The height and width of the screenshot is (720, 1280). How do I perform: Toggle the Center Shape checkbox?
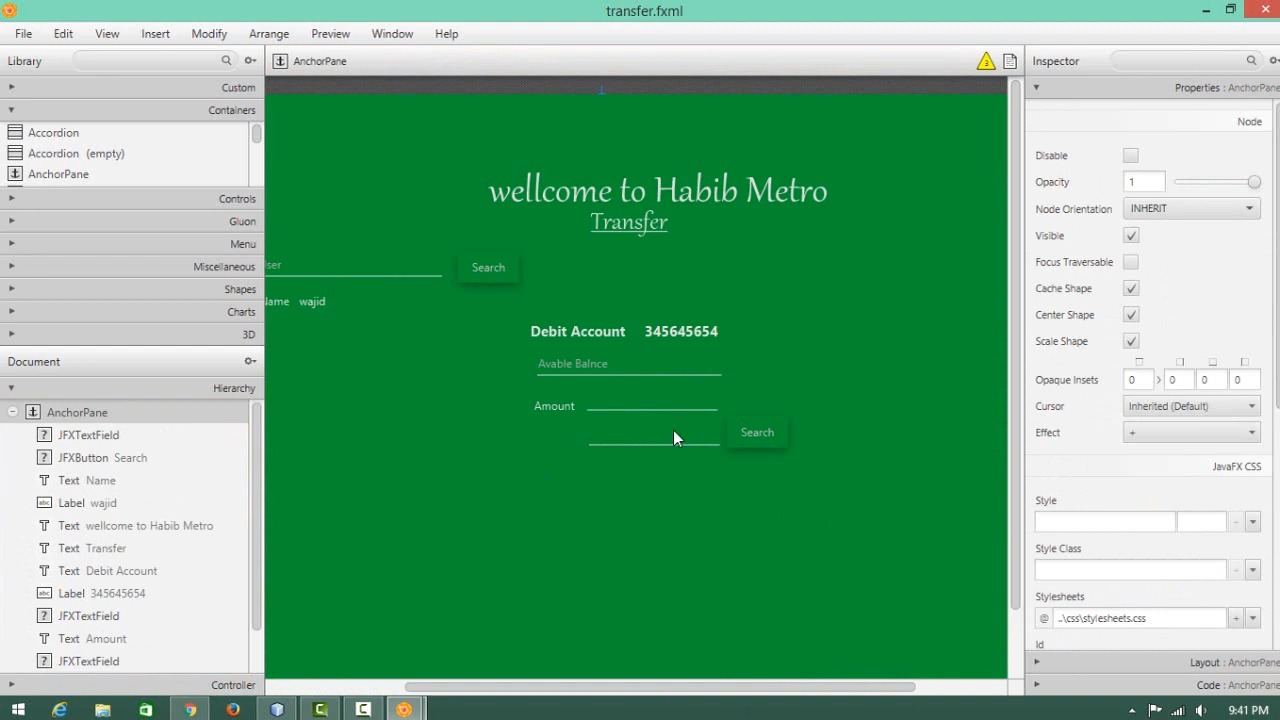tap(1131, 315)
